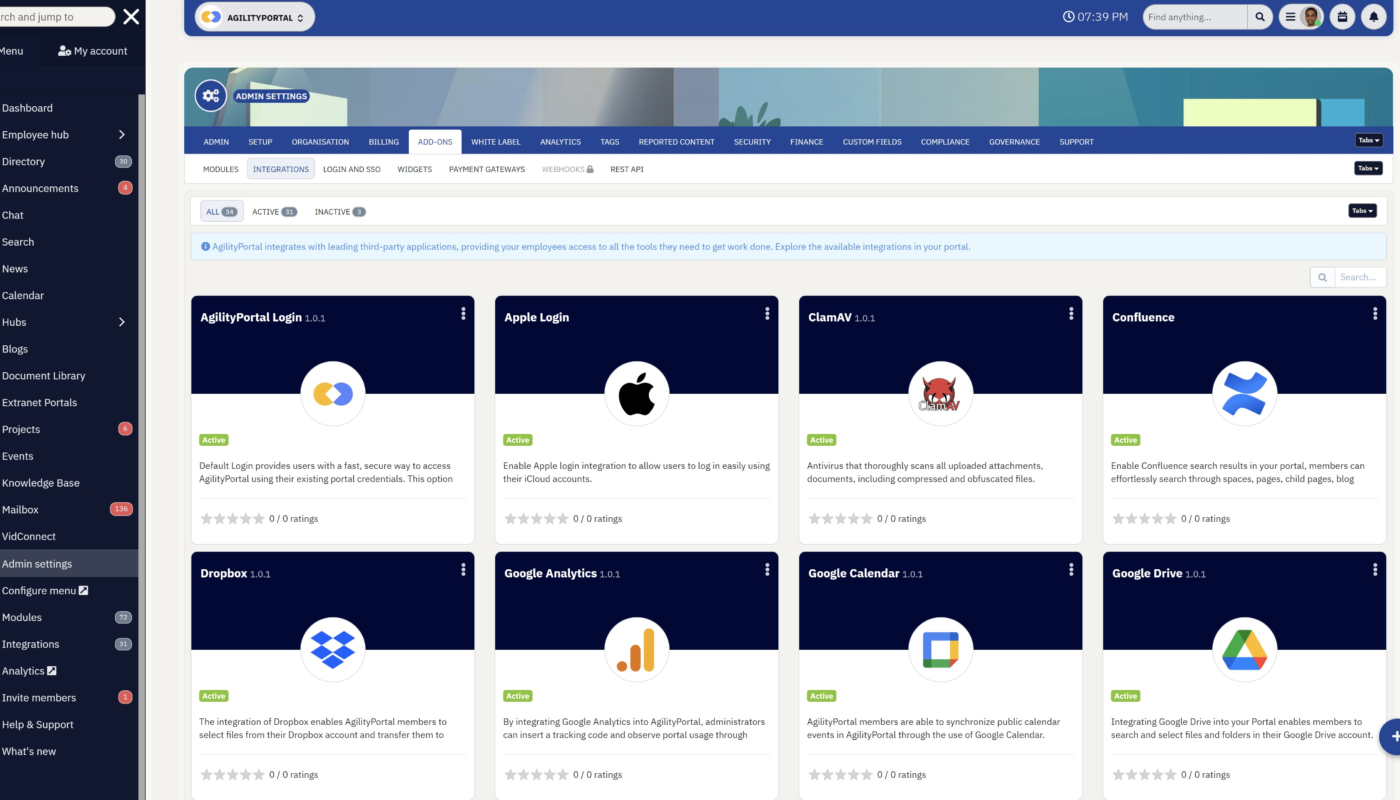Open the three-dot menu on Confluence card
Screen dimensions: 1400x800
1375,314
